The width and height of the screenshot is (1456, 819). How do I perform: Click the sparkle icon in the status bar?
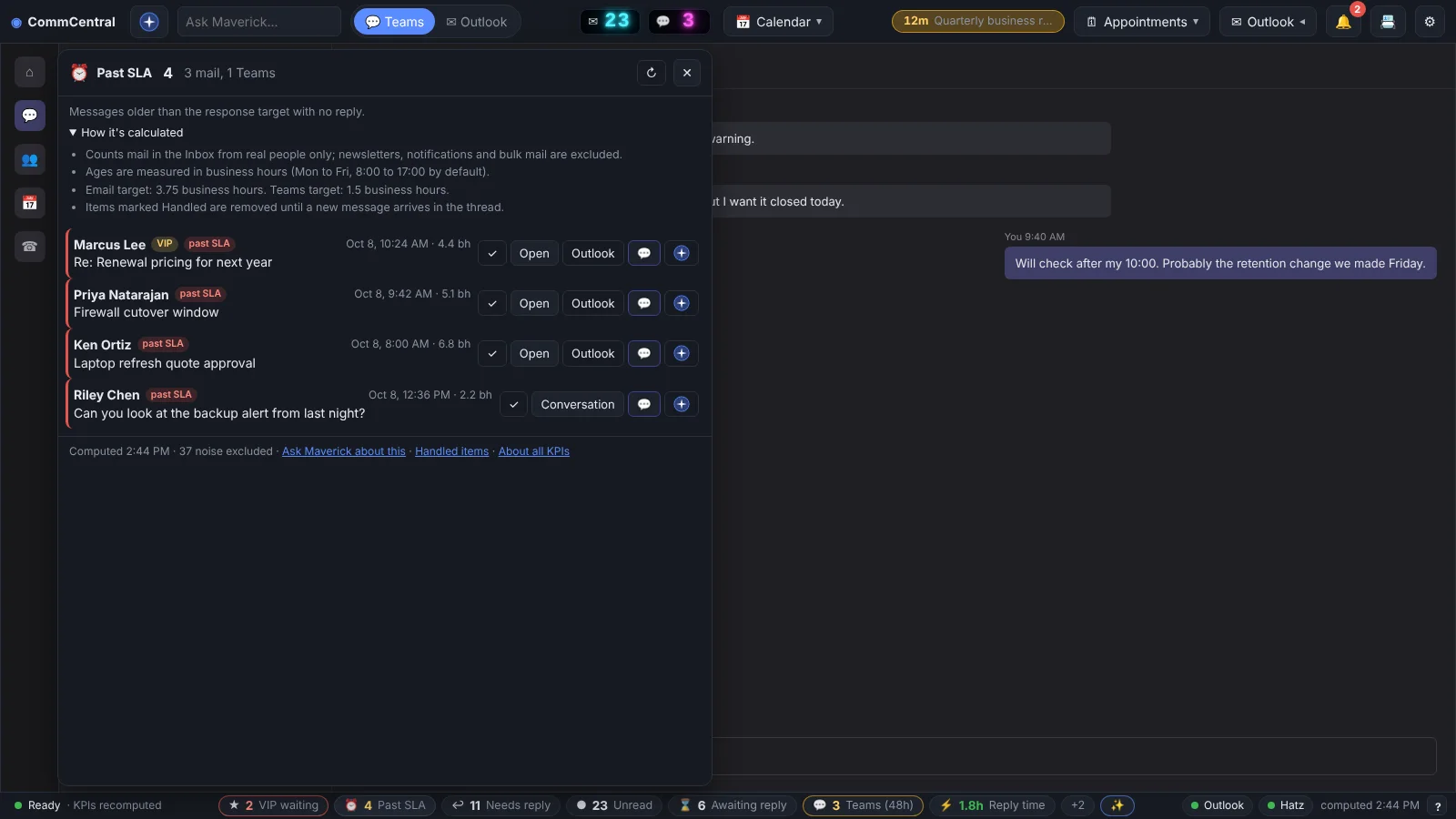coord(1117,805)
